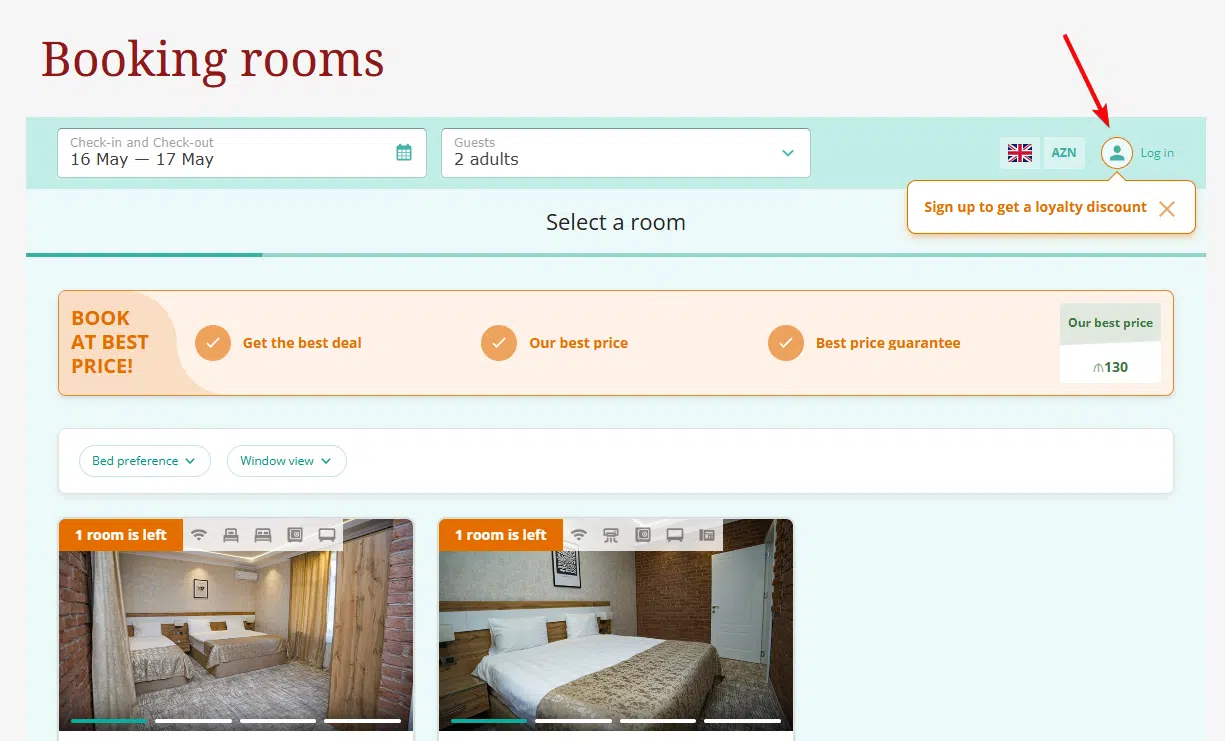This screenshot has width=1225, height=741.
Task: Click the safe icon on second room
Action: 643,535
